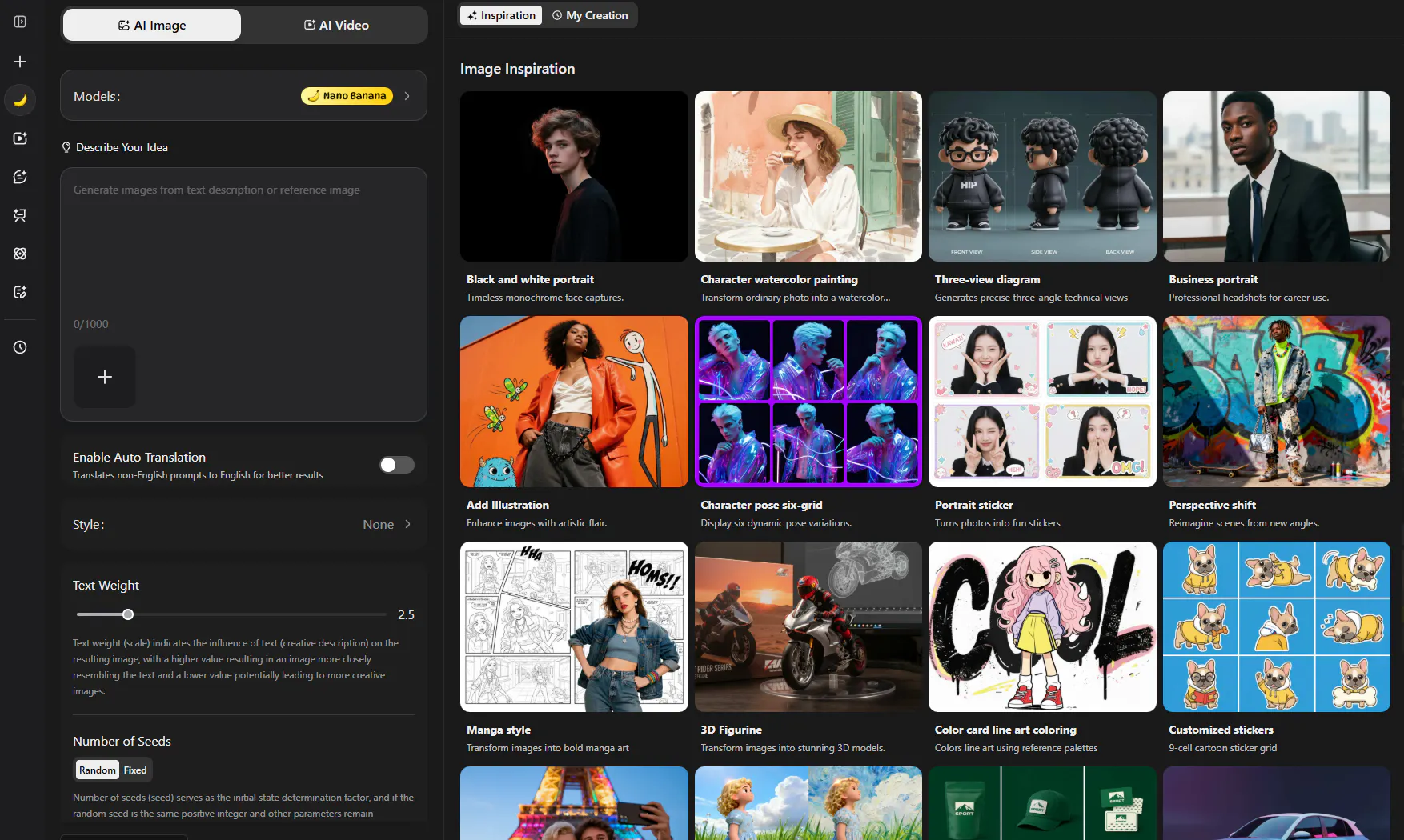The height and width of the screenshot is (840, 1404).
Task: Expand the sidebar panel toggle icon
Action: click(20, 22)
